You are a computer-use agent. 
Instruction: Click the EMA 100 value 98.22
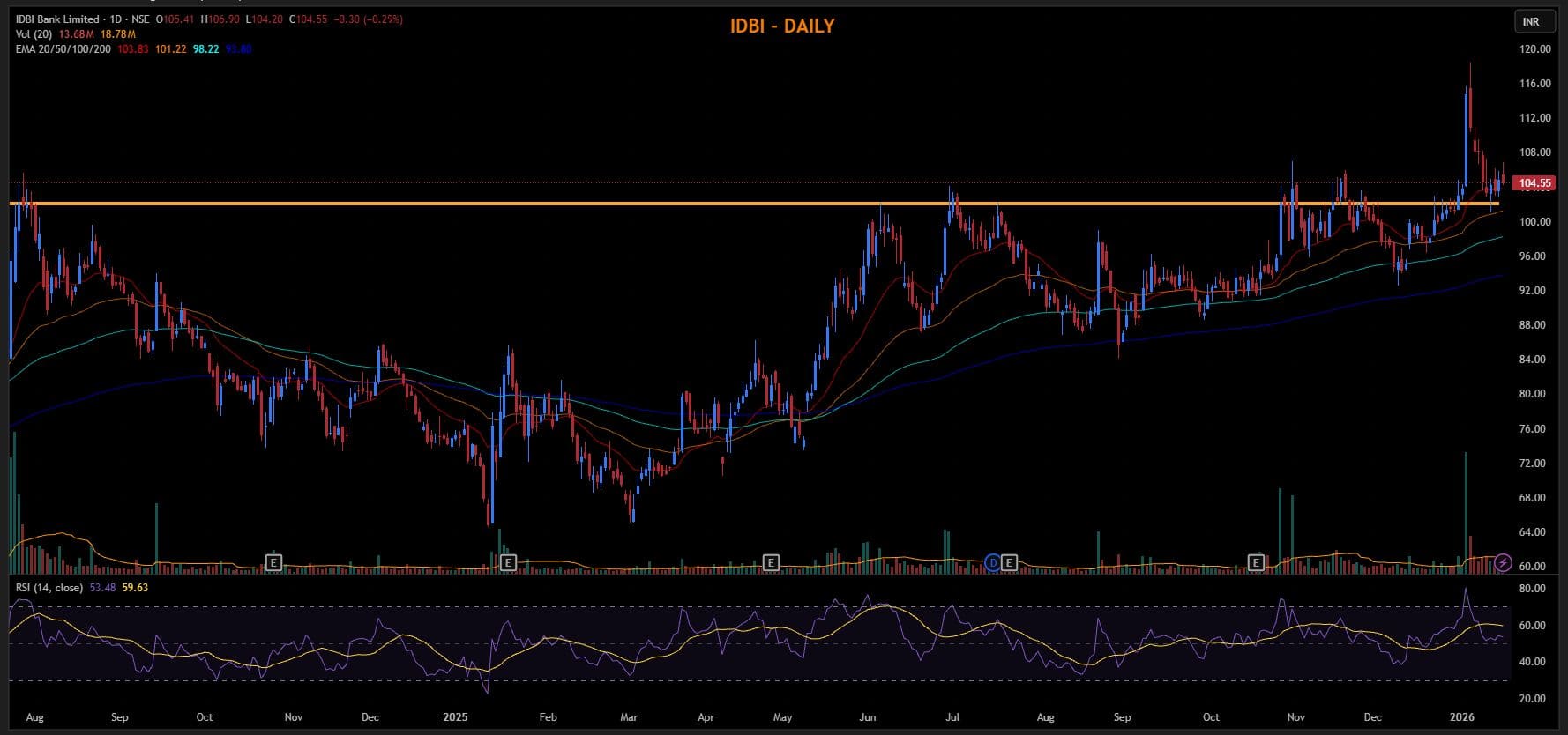click(x=206, y=49)
